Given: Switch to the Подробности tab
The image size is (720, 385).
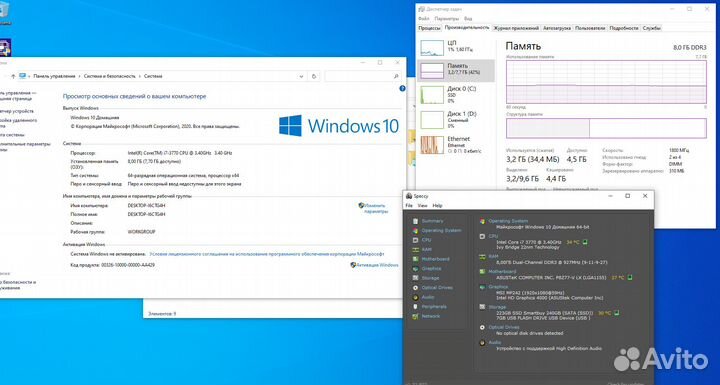Looking at the screenshot, I should coord(624,28).
